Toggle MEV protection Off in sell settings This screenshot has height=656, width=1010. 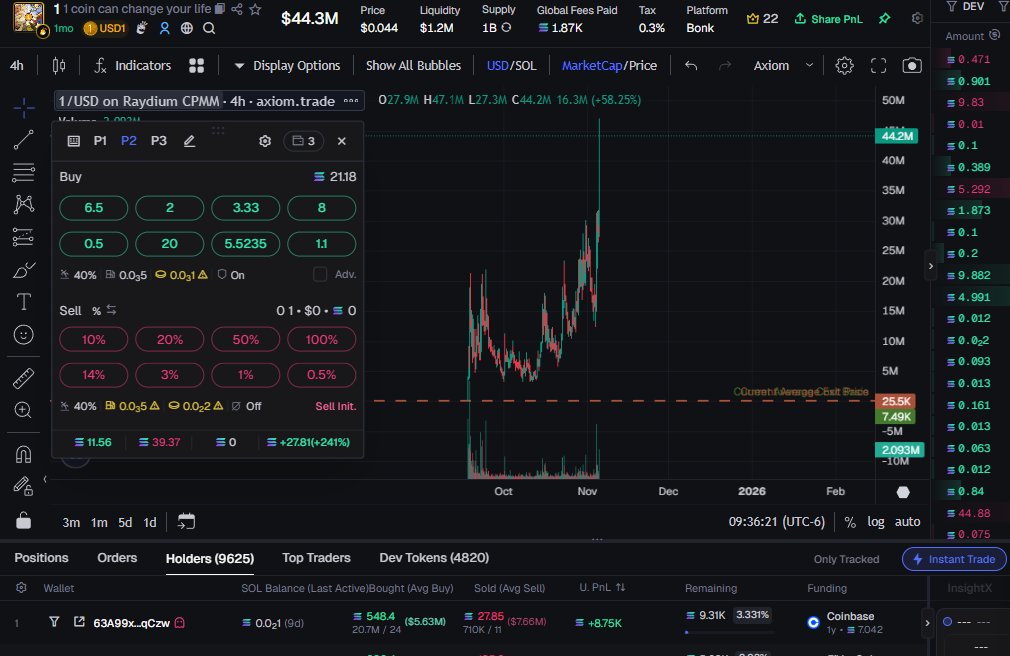[247, 406]
